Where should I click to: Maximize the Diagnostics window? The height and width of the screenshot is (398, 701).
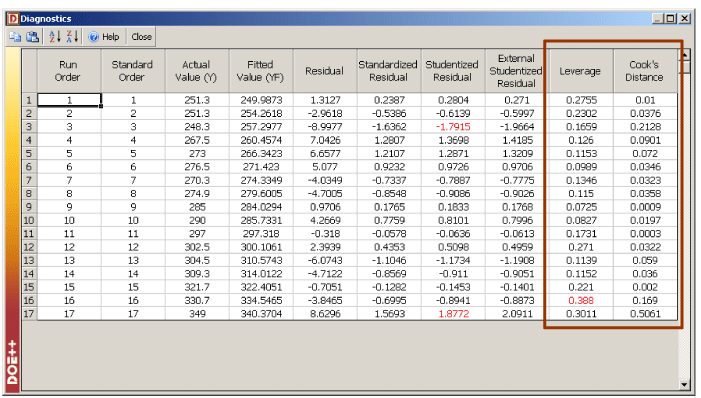click(671, 18)
